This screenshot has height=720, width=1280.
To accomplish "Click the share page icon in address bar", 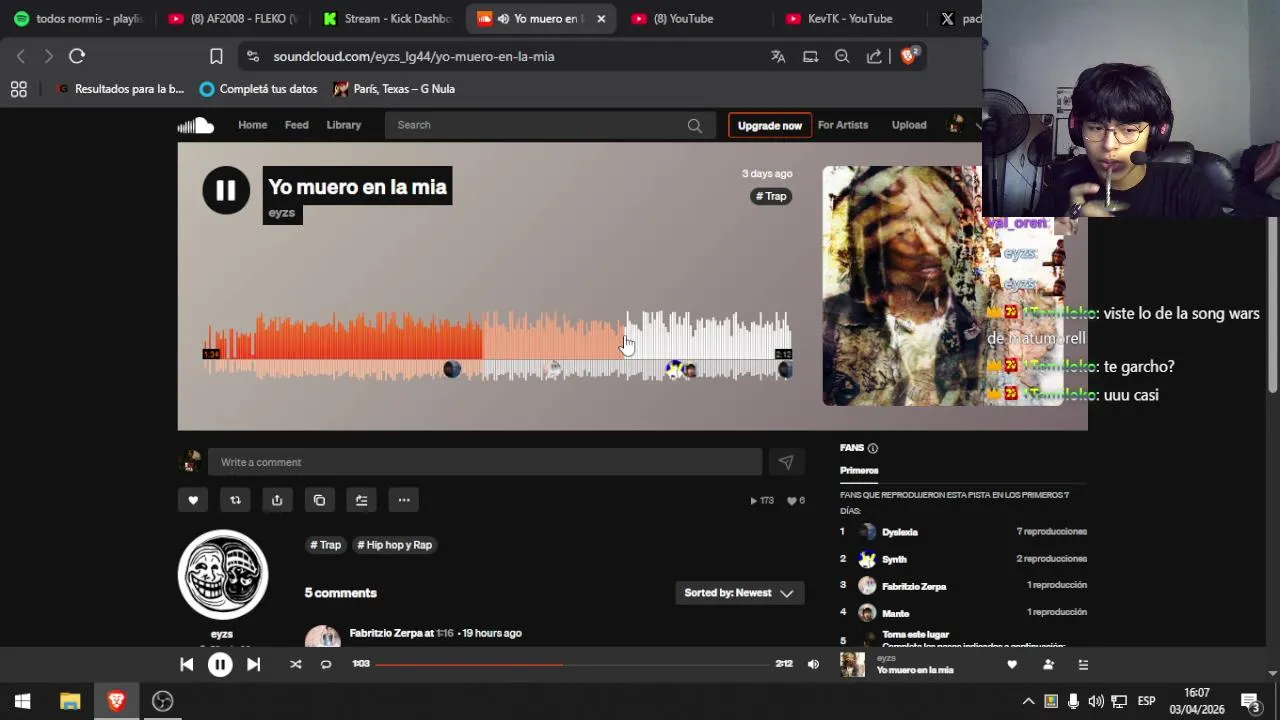I will 874,56.
